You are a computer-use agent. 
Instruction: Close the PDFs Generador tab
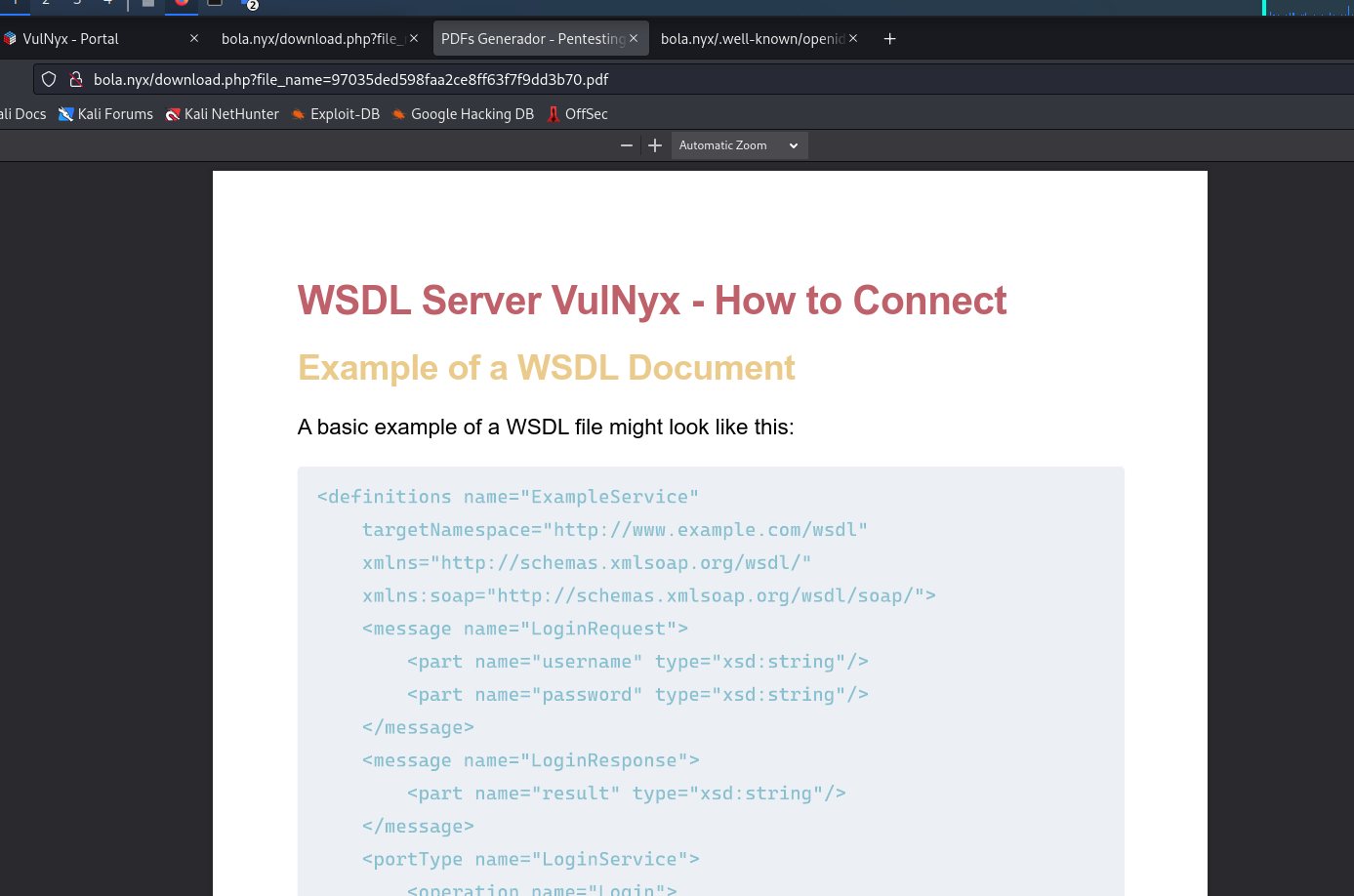(634, 39)
